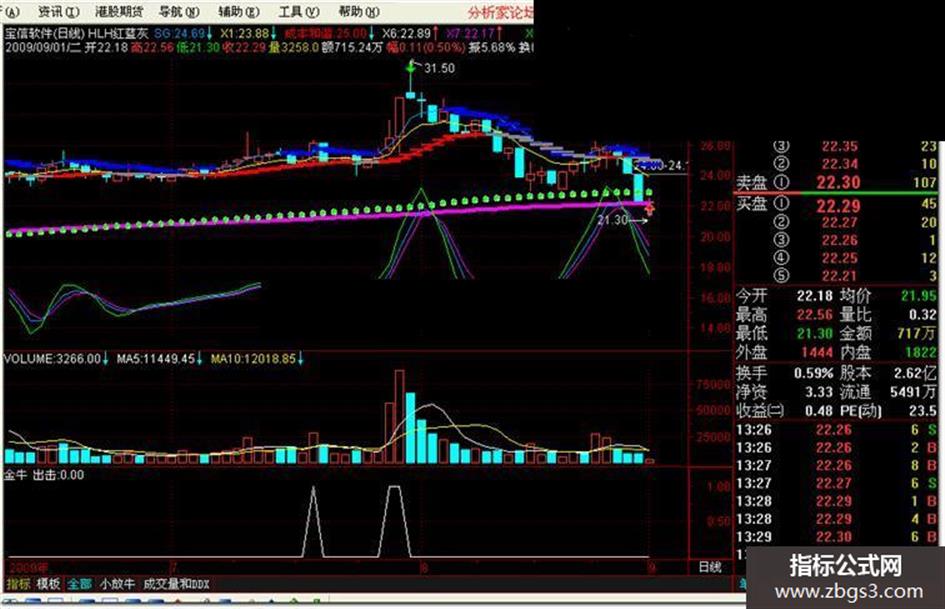Select the circled 5 buy level 22.21
Viewport: 945px width, 609px height.
point(856,276)
